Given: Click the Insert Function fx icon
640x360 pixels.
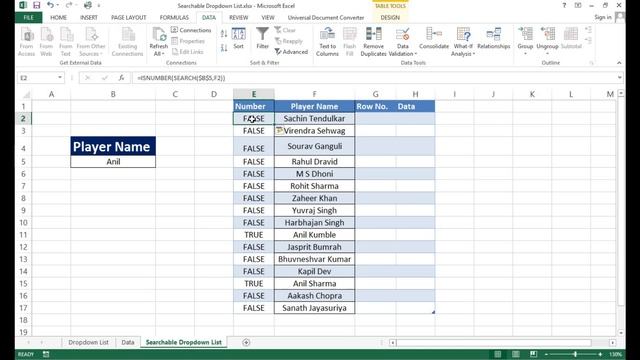Looking at the screenshot, I should [121, 78].
